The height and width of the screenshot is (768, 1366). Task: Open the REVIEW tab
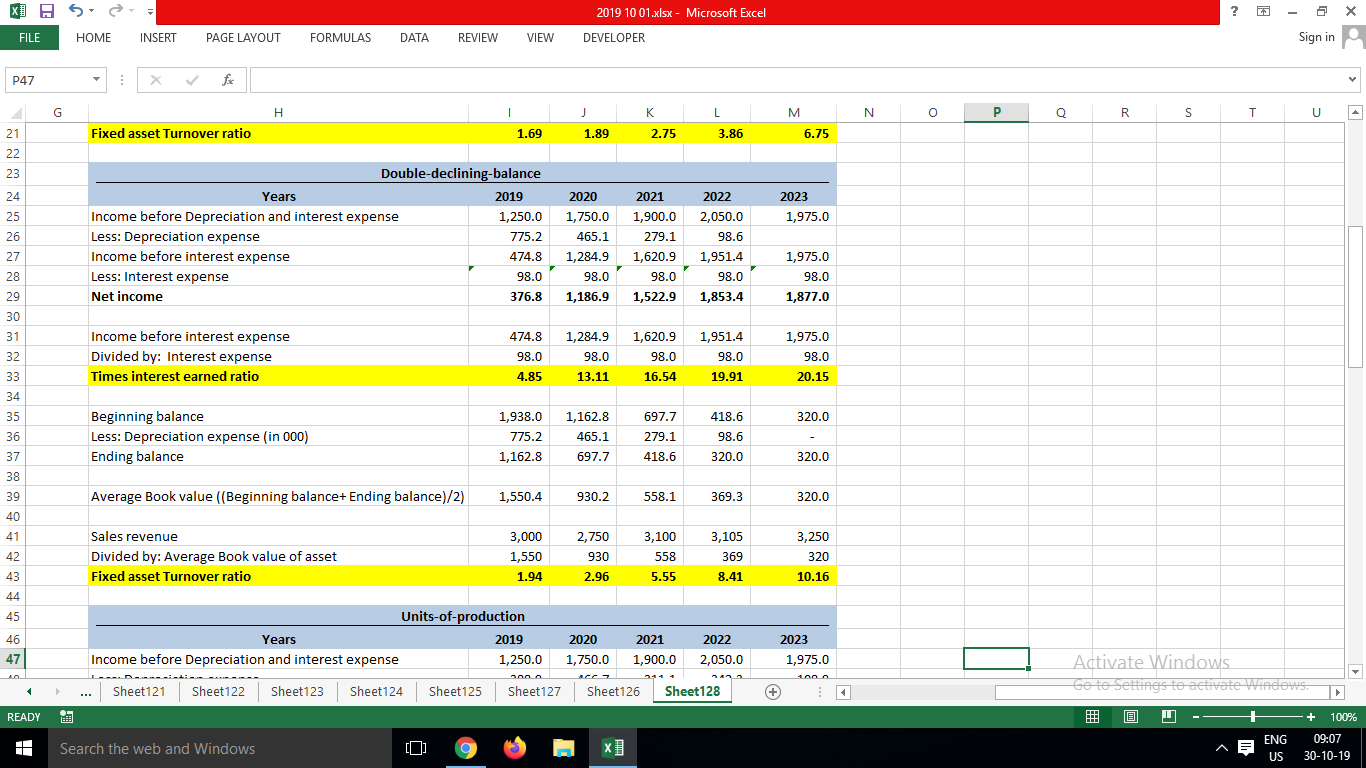[478, 37]
